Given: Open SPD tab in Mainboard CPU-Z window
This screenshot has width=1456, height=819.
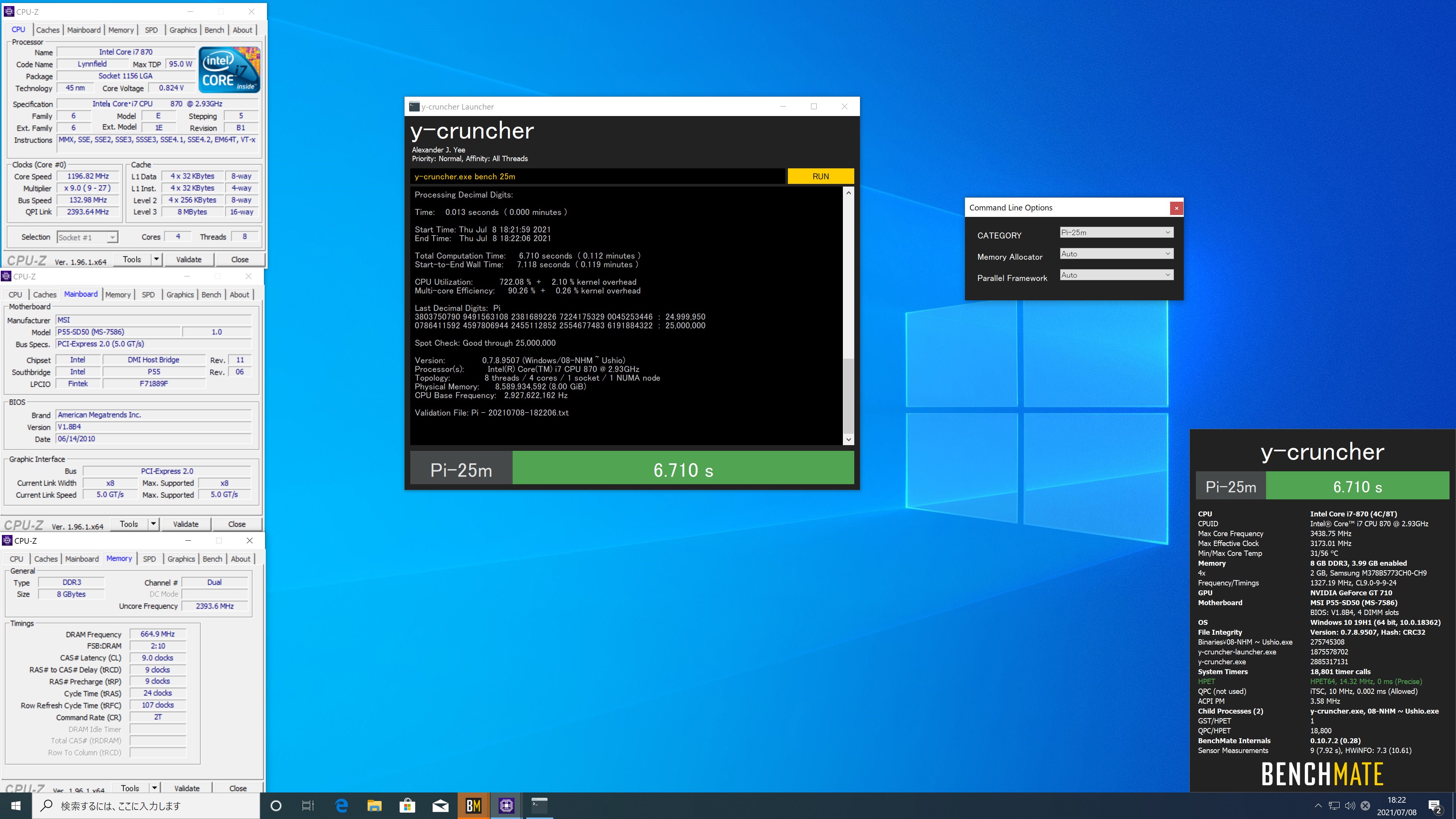Looking at the screenshot, I should pos(148,295).
